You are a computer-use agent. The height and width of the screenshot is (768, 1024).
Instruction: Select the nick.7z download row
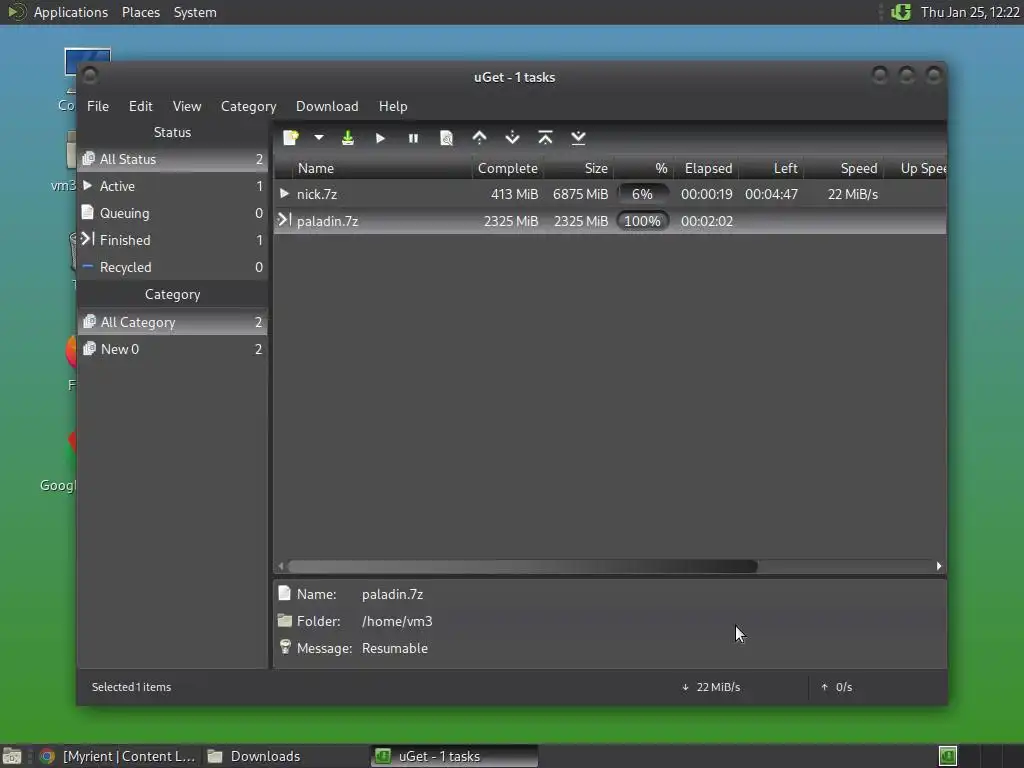tap(610, 194)
